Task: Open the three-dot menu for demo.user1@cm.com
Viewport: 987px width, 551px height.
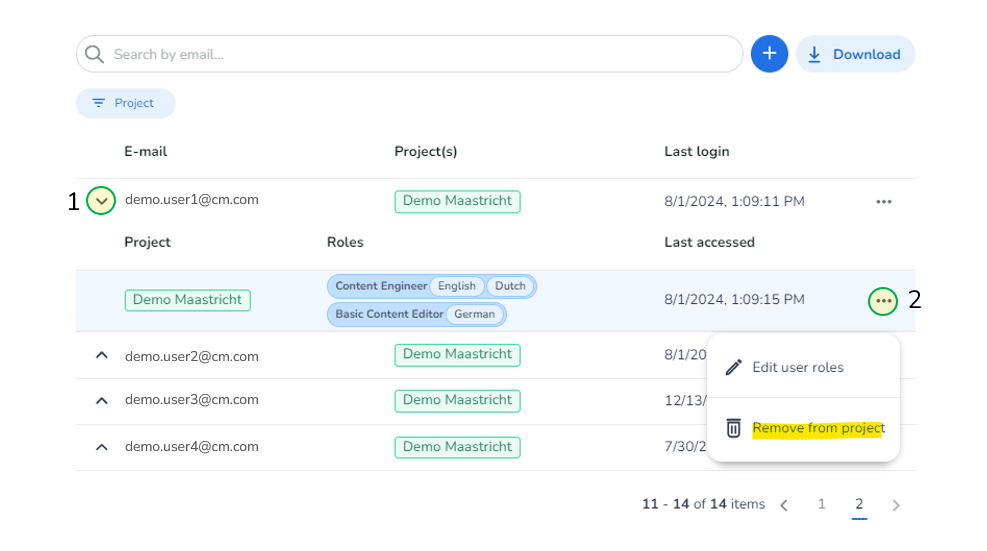Action: pyautogui.click(x=883, y=201)
